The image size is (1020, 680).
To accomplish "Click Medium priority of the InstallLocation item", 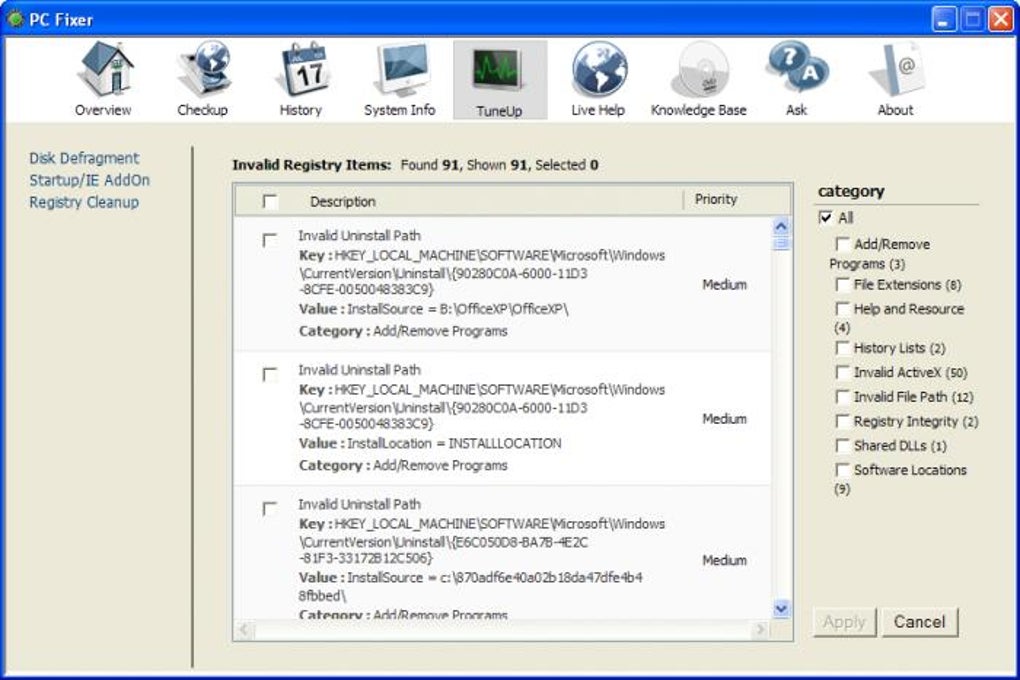I will pos(724,419).
